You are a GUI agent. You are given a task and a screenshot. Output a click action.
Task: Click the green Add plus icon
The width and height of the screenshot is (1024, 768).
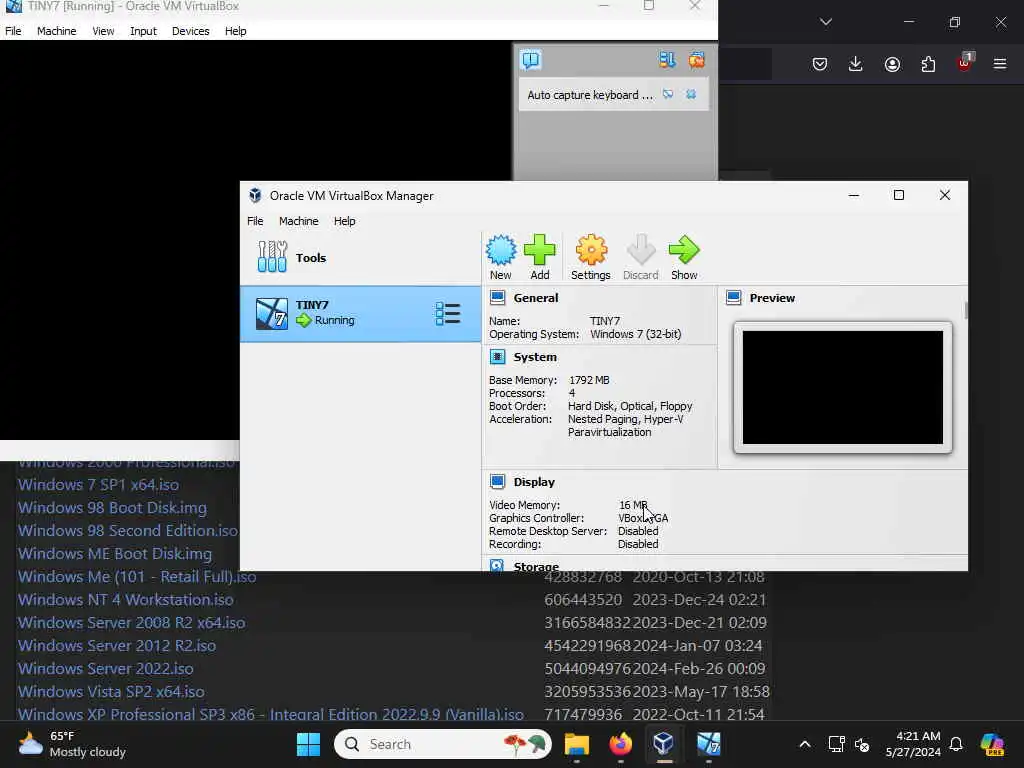(539, 257)
